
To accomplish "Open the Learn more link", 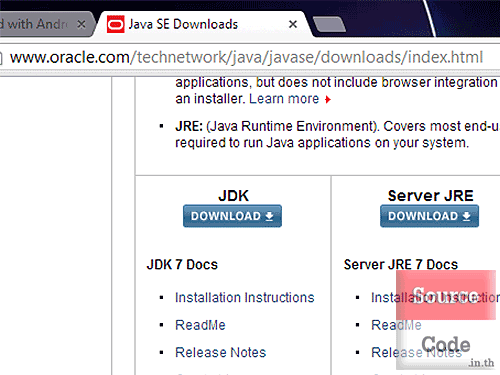I will coord(284,99).
